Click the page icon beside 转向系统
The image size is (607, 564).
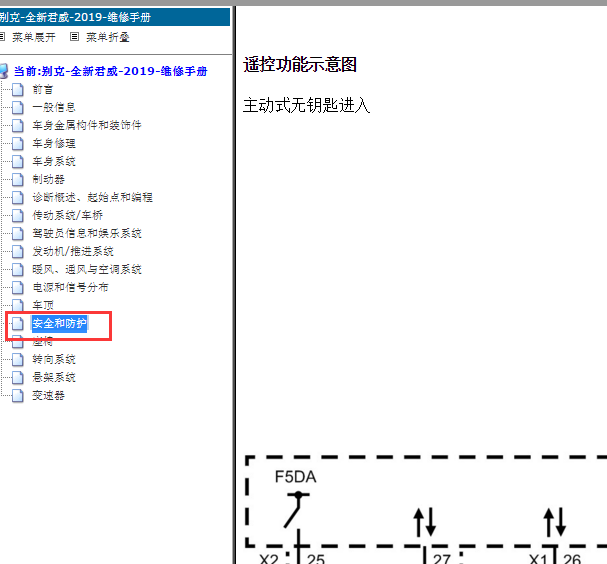(17, 359)
